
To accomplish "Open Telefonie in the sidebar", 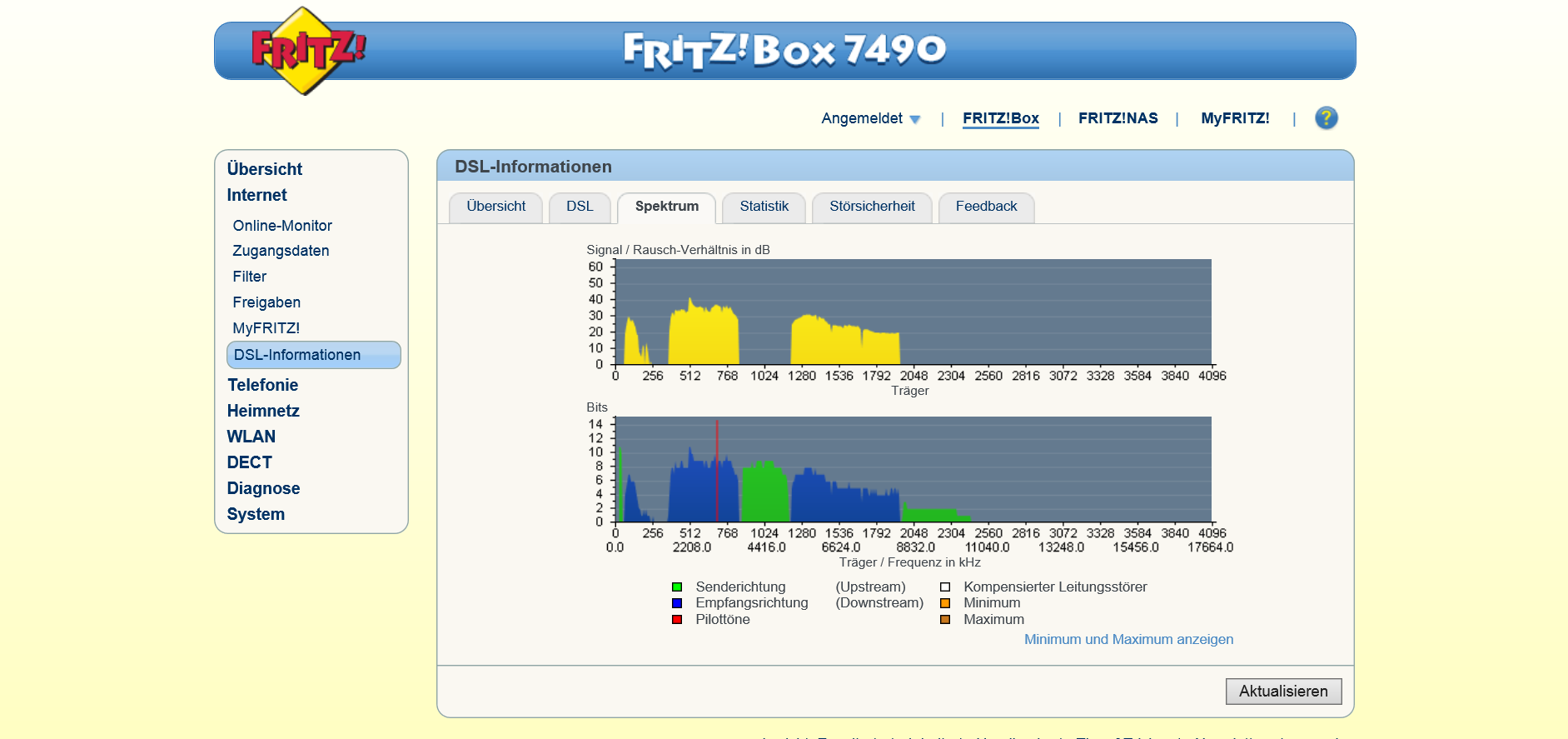I will coord(262,385).
